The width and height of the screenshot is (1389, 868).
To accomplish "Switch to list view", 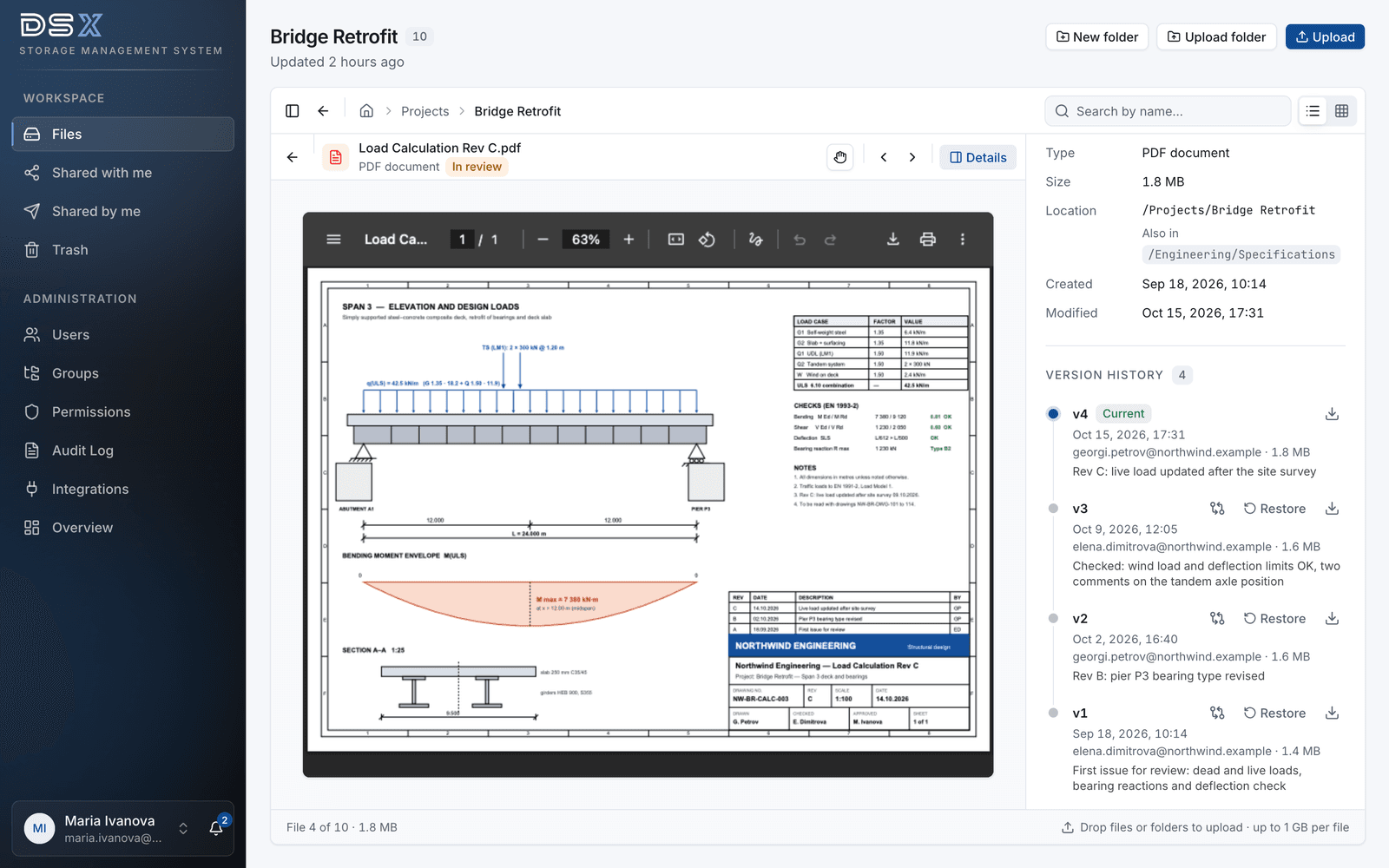I will [x=1313, y=111].
